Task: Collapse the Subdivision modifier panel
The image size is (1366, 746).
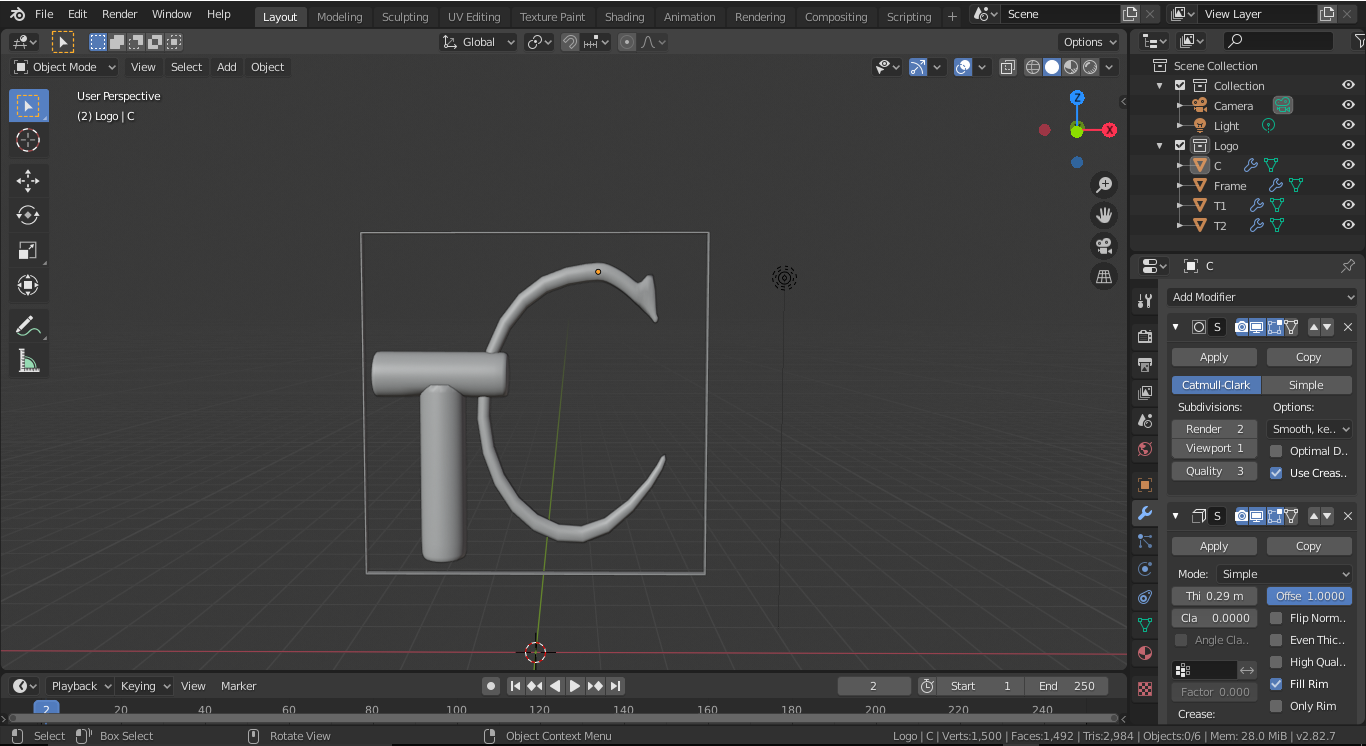Action: (1176, 327)
